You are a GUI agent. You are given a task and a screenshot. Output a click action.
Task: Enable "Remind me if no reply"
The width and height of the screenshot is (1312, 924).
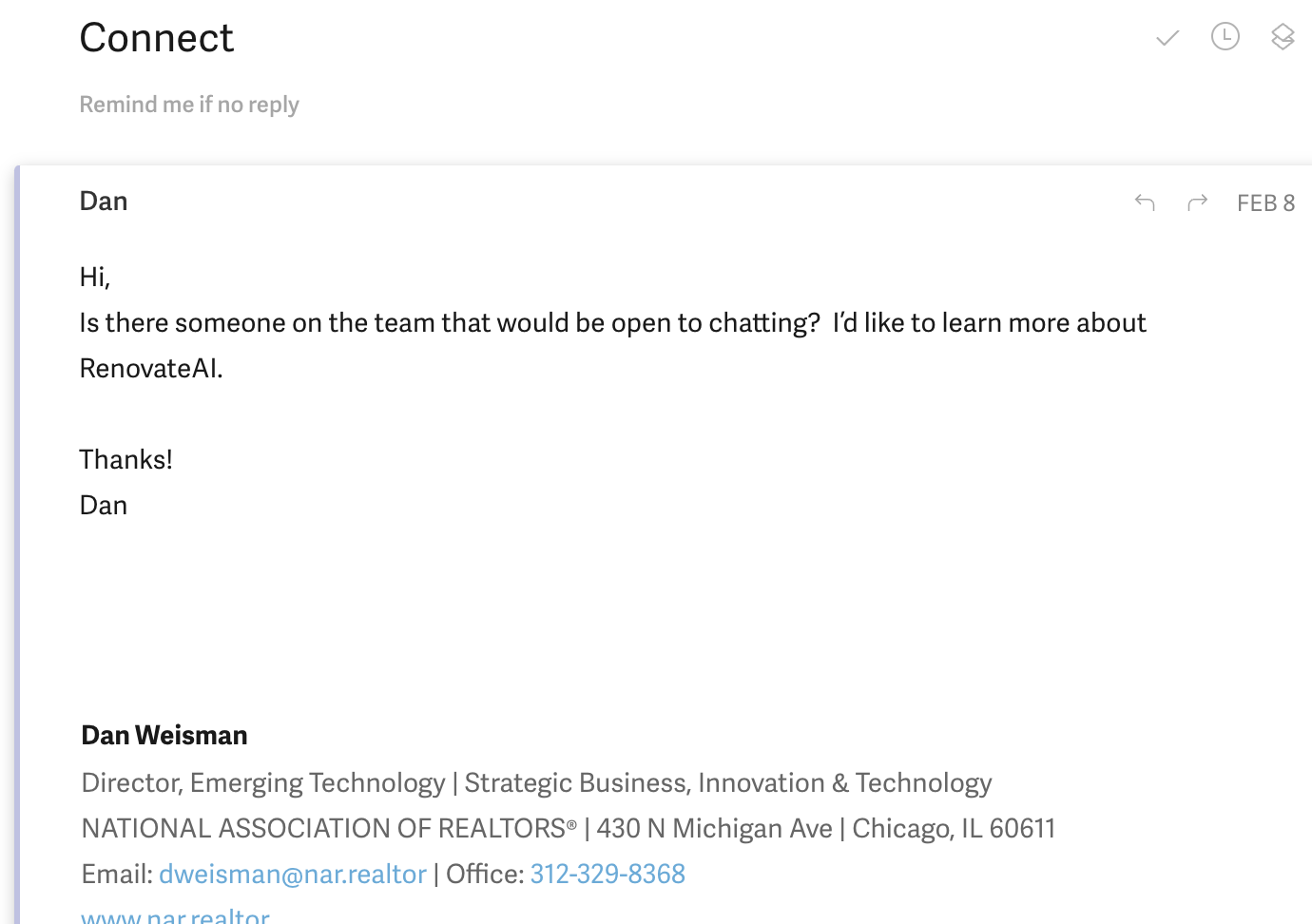pyautogui.click(x=189, y=105)
